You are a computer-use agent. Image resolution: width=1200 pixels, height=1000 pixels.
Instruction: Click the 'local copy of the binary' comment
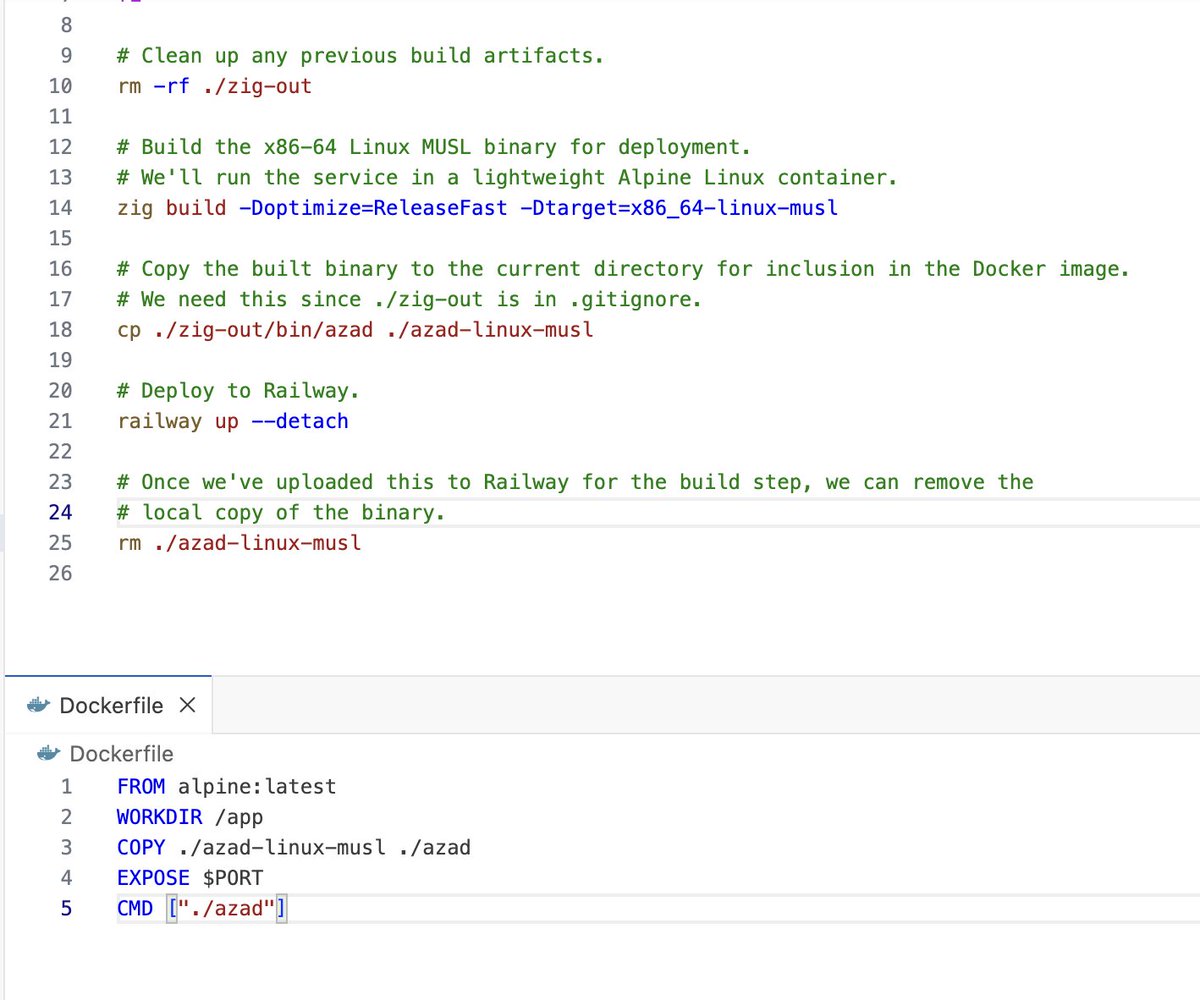(281, 513)
